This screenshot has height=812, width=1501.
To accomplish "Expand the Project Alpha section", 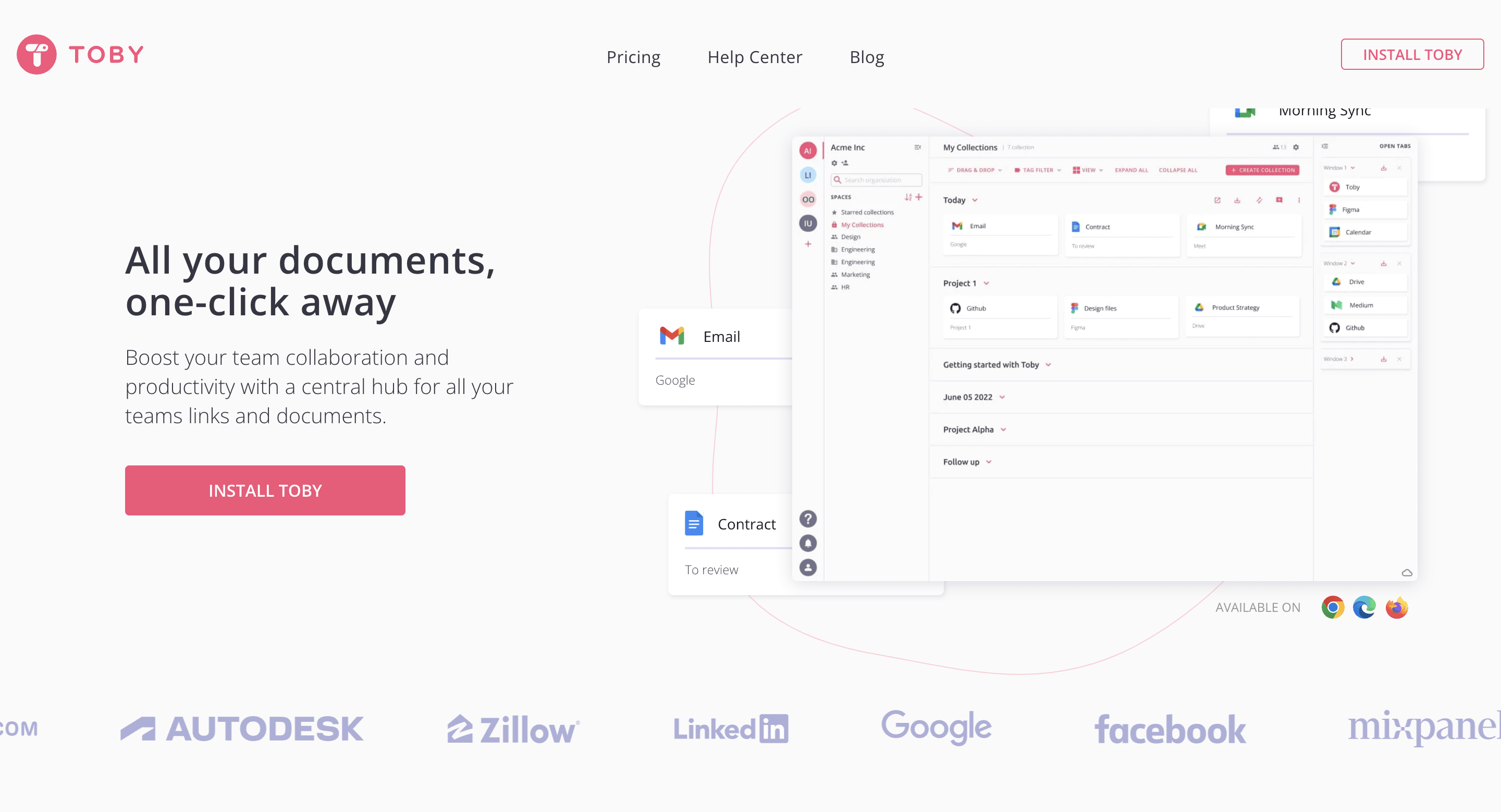I will tap(1002, 429).
